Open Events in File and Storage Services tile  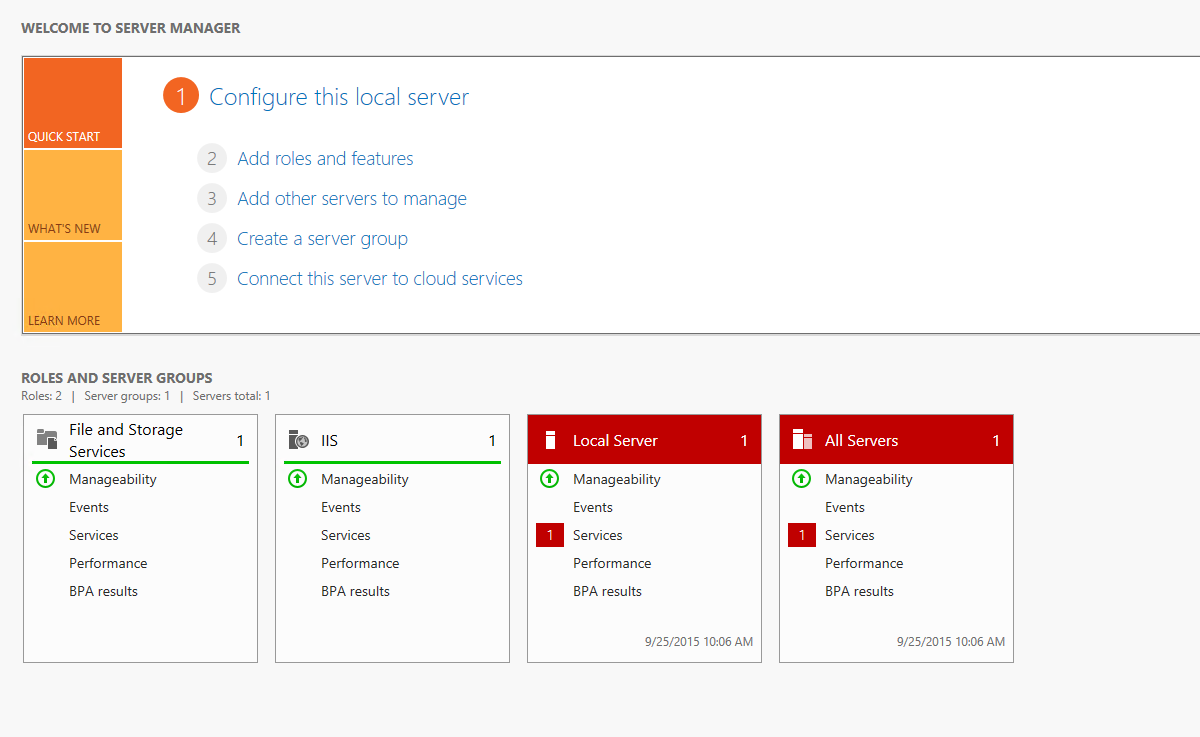click(89, 507)
